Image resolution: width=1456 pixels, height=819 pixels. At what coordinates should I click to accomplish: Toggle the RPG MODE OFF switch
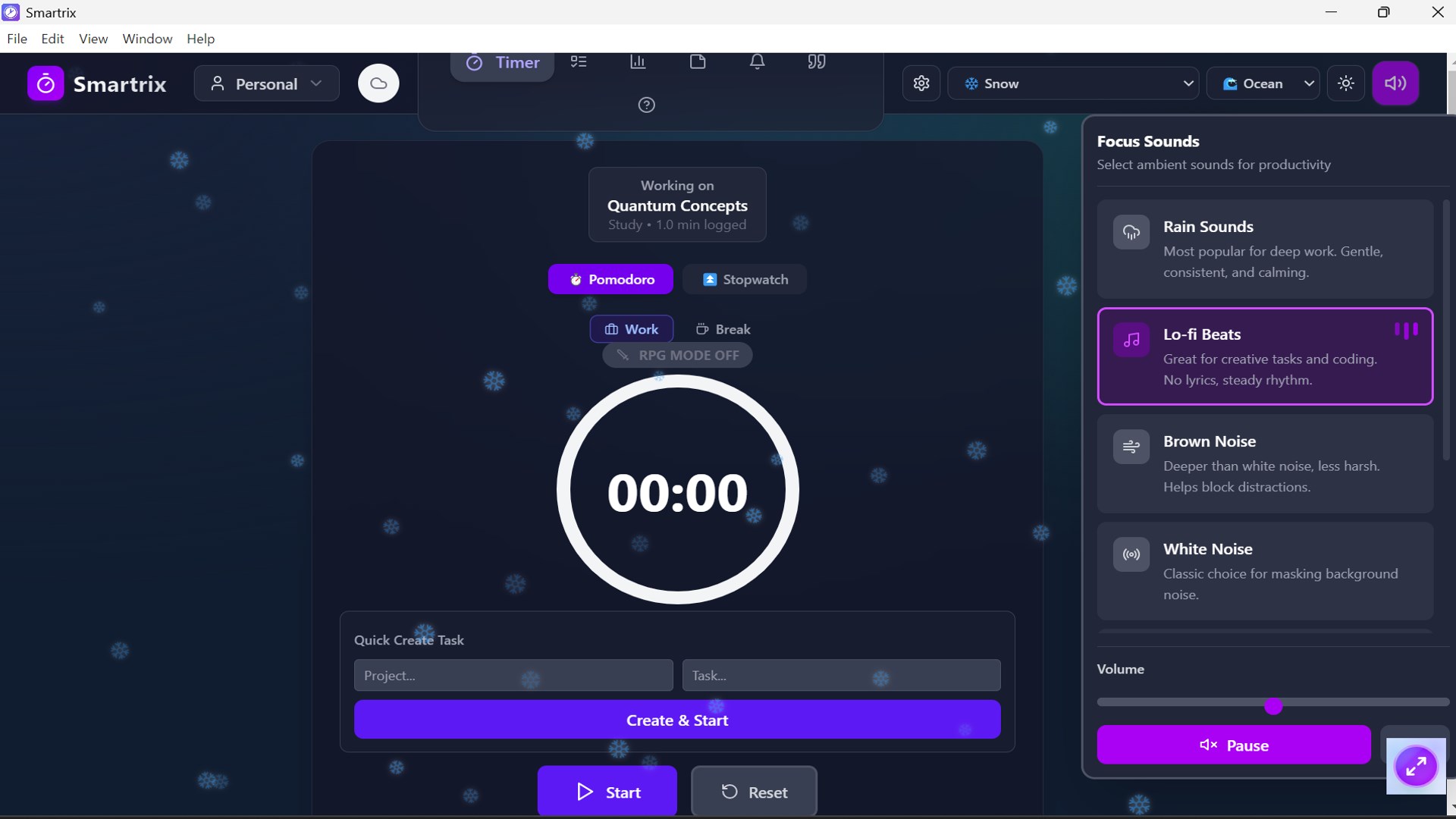677,355
